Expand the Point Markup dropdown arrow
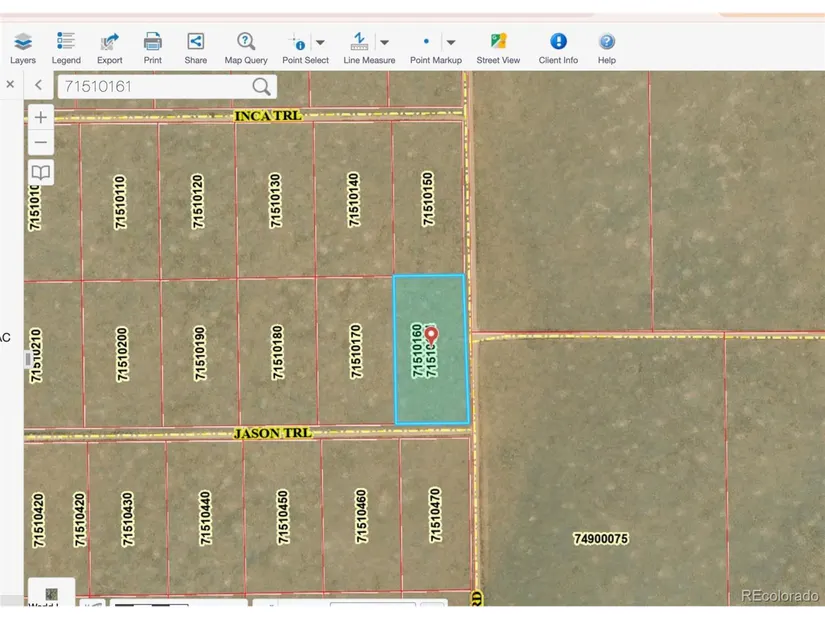The width and height of the screenshot is (825, 619). (x=451, y=42)
